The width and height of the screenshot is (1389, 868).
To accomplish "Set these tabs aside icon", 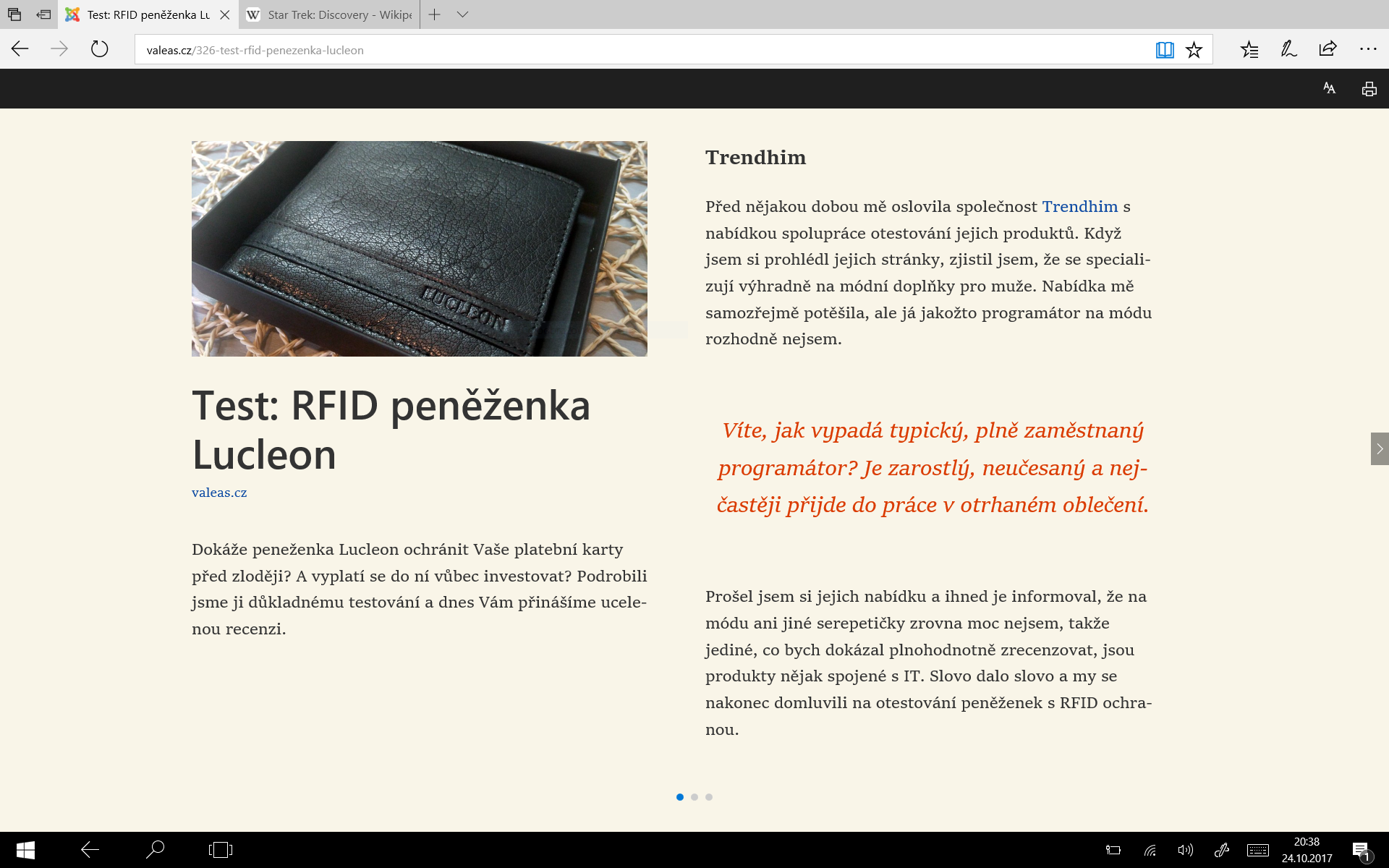I will tap(43, 14).
